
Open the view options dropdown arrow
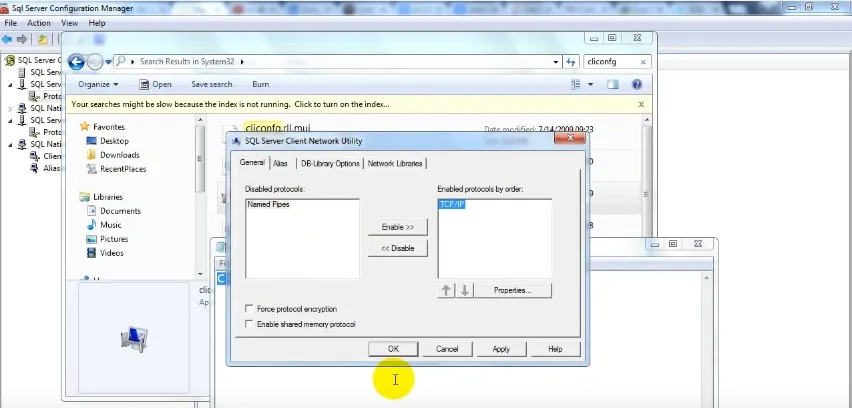[x=591, y=84]
